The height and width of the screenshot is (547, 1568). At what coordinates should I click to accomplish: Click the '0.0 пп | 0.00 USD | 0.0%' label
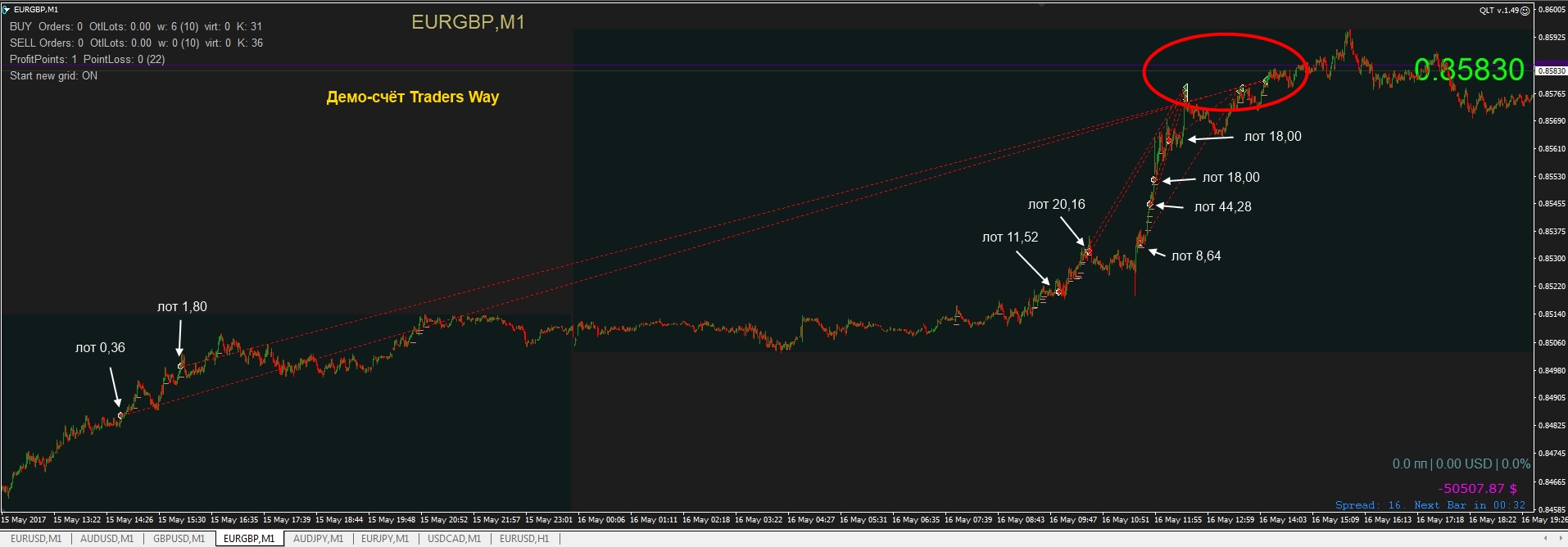tap(1461, 464)
